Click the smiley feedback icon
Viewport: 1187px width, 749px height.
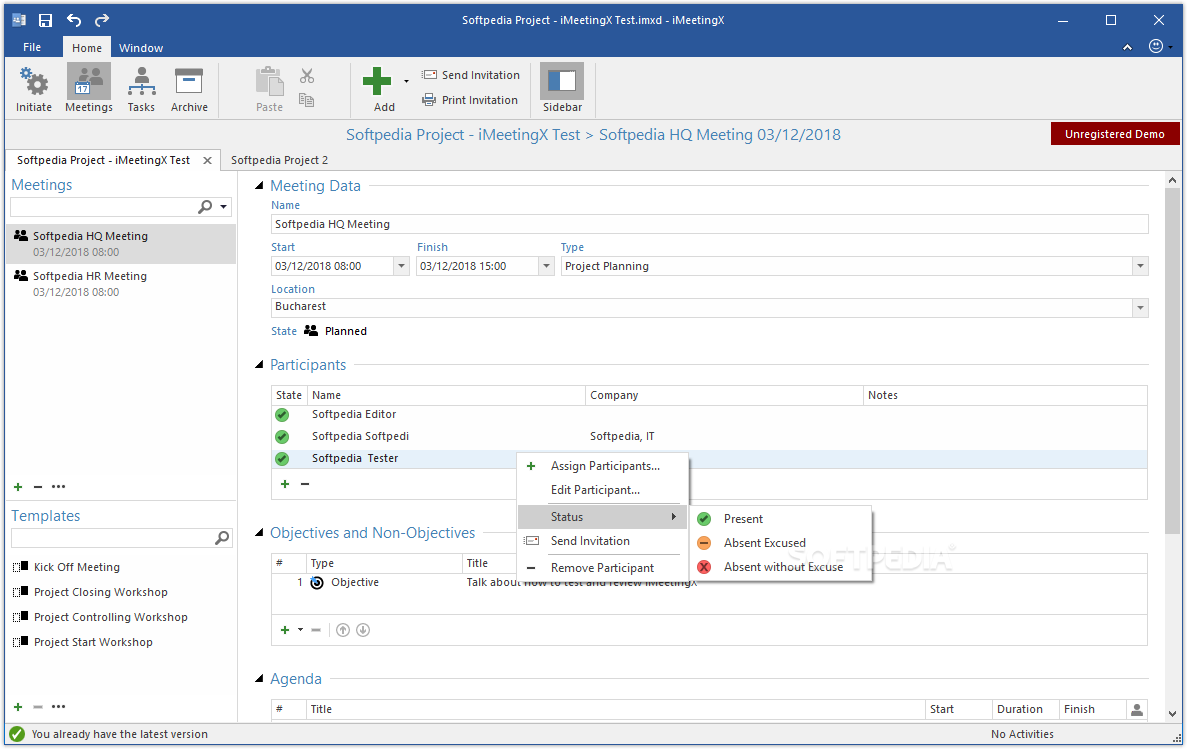[x=1155, y=46]
